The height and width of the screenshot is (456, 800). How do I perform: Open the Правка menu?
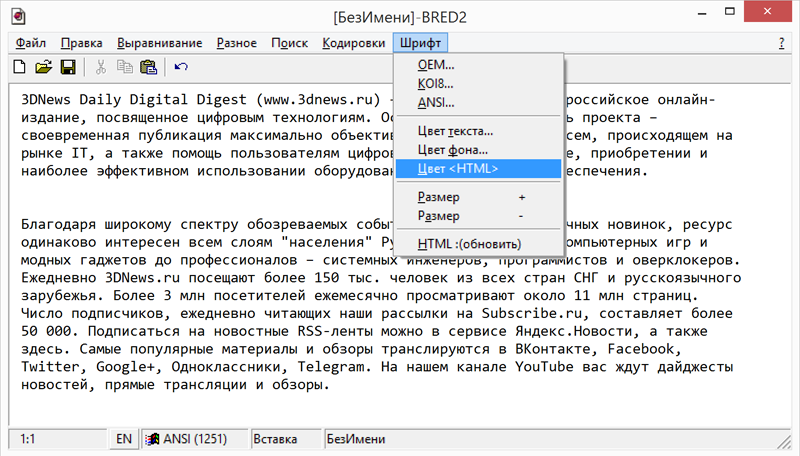coord(82,43)
